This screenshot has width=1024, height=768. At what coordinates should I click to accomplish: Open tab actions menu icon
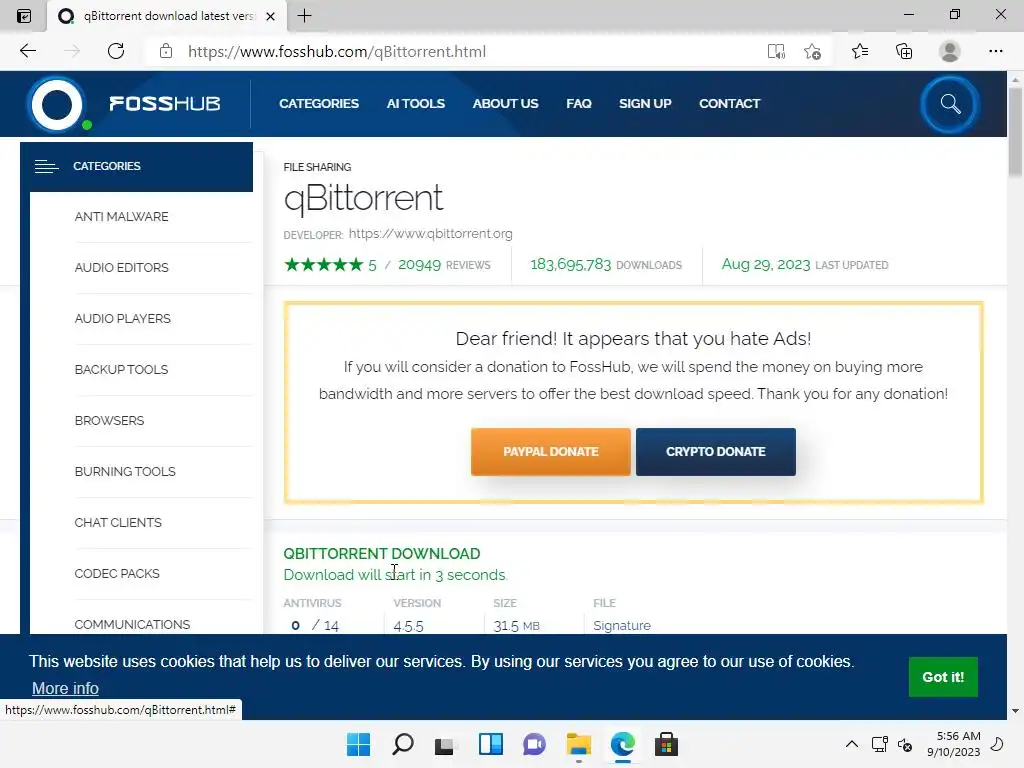(x=24, y=16)
